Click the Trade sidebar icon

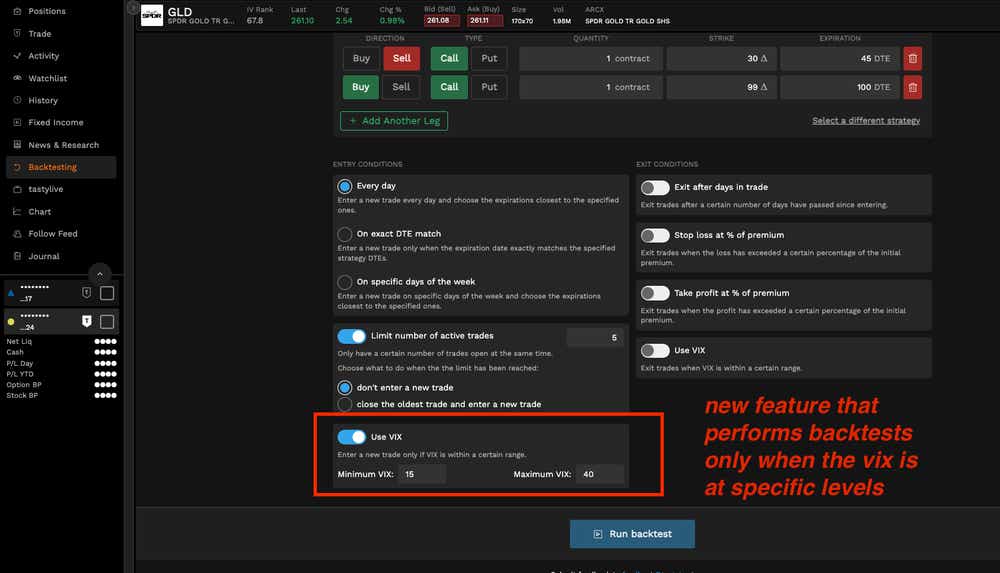(17, 33)
